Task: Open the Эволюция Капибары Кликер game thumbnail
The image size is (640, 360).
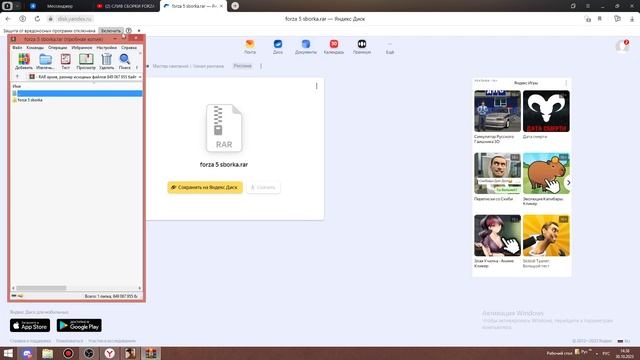Action: point(546,173)
